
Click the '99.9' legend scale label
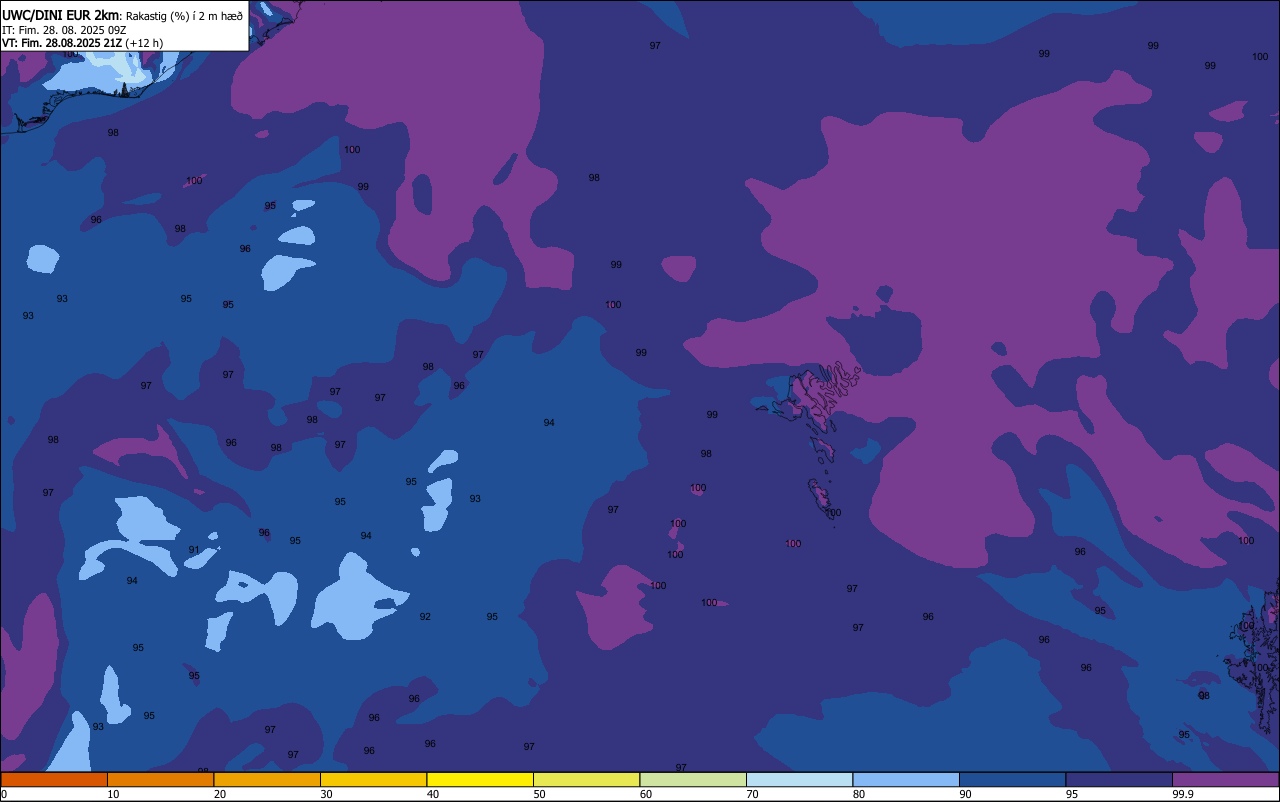click(1184, 794)
